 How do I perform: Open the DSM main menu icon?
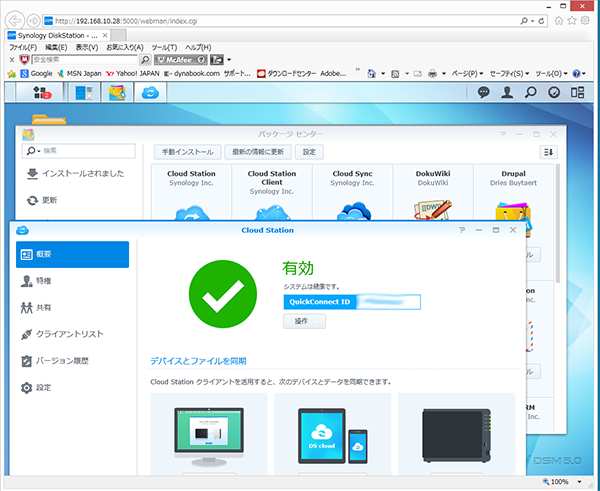coord(41,92)
